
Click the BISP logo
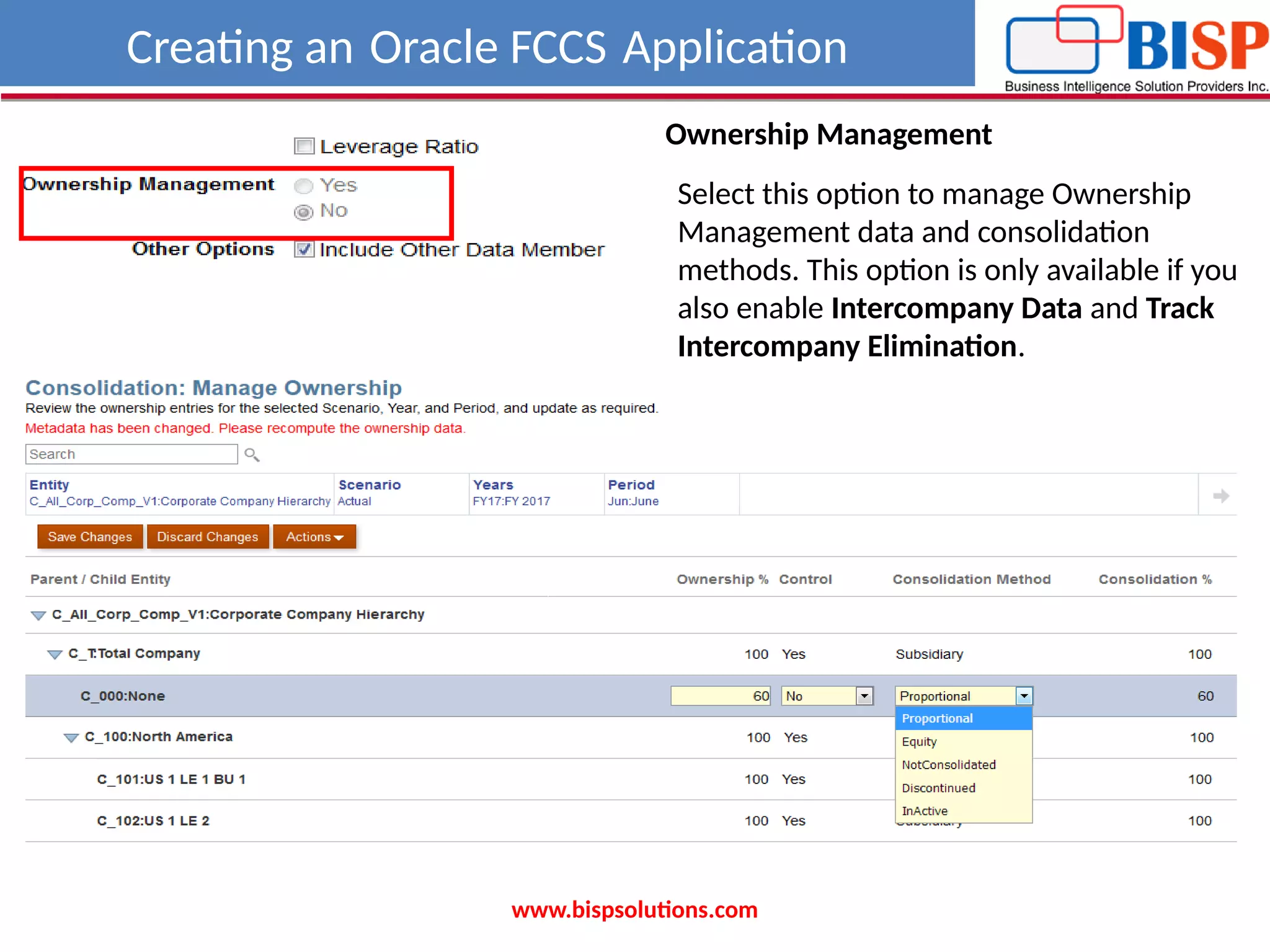[1136, 48]
